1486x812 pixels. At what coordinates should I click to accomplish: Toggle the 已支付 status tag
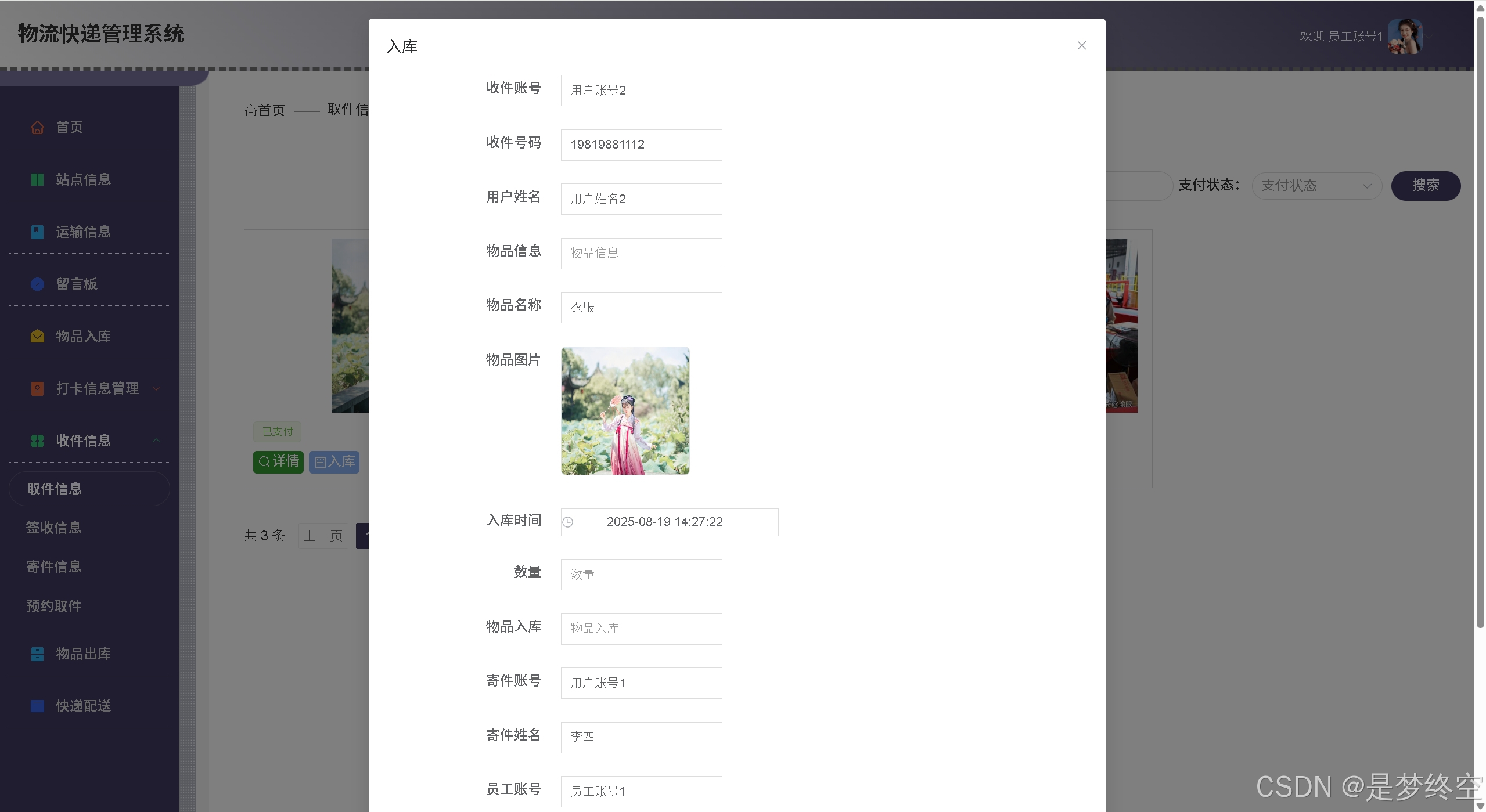(x=277, y=431)
